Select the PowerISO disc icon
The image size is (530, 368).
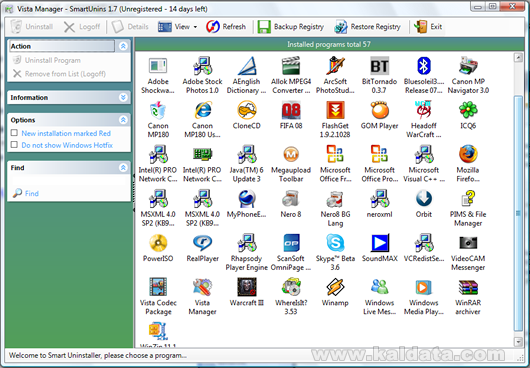click(158, 243)
